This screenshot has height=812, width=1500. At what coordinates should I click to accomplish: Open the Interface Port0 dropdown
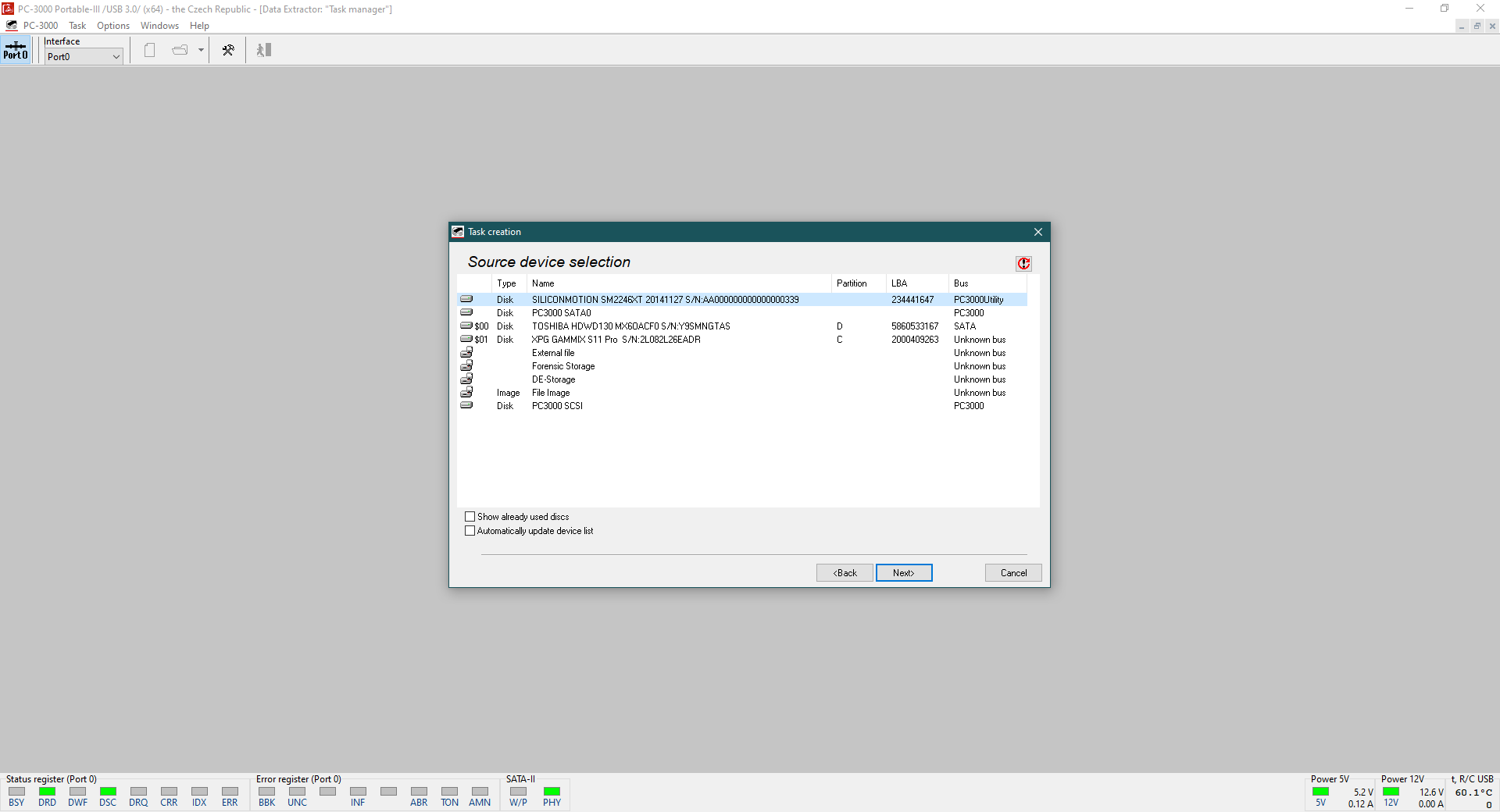pos(84,57)
